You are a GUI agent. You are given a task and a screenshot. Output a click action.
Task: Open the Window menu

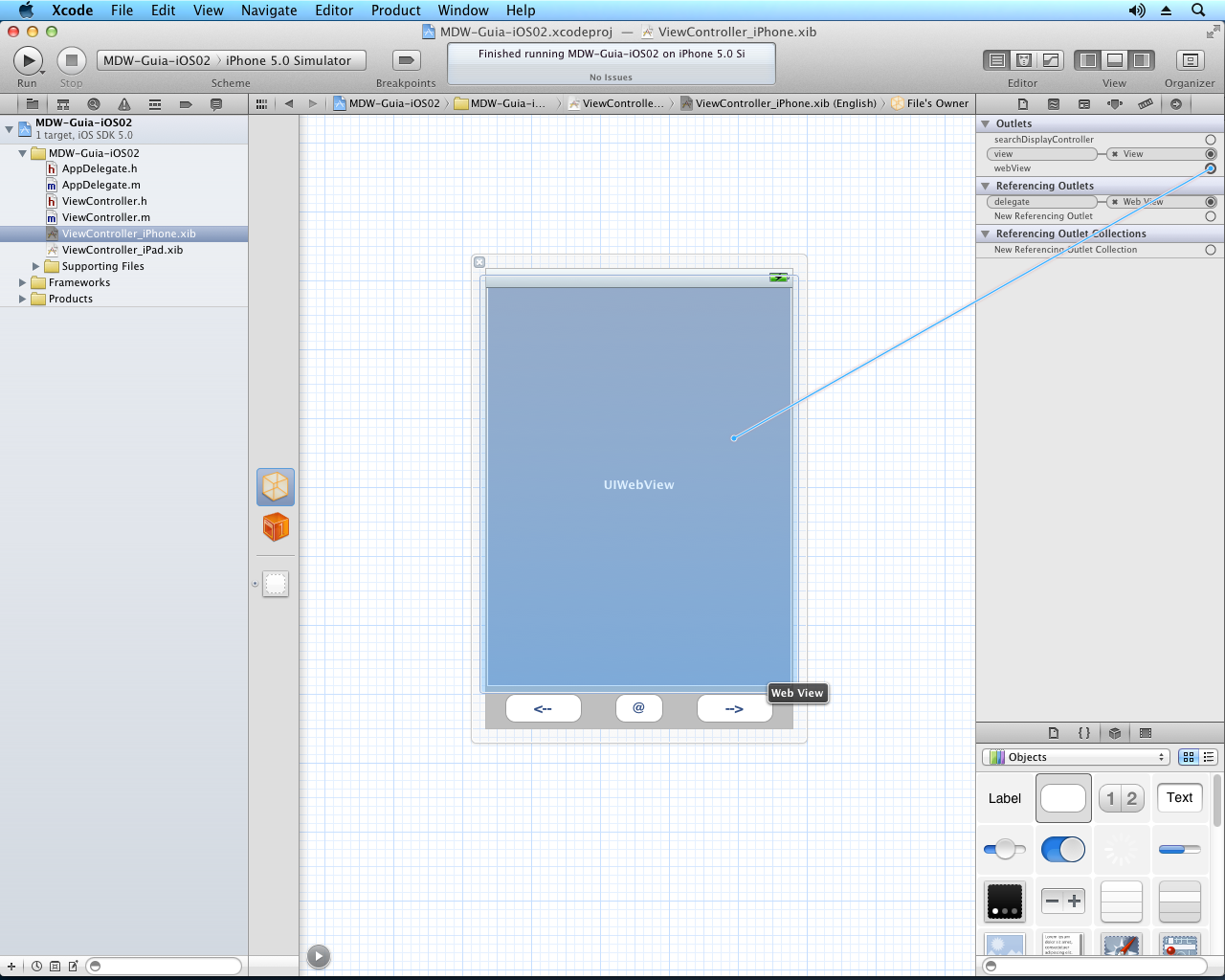click(x=463, y=11)
